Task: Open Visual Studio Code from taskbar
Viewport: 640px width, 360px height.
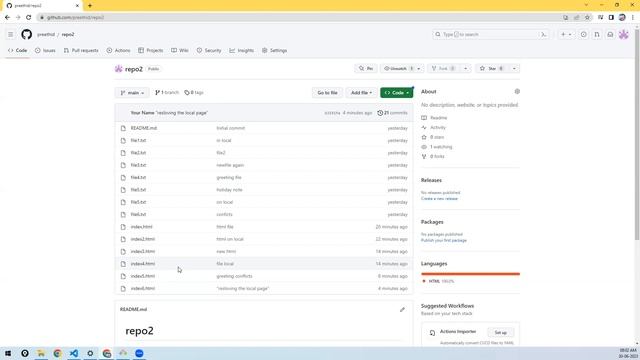Action: 74,353
